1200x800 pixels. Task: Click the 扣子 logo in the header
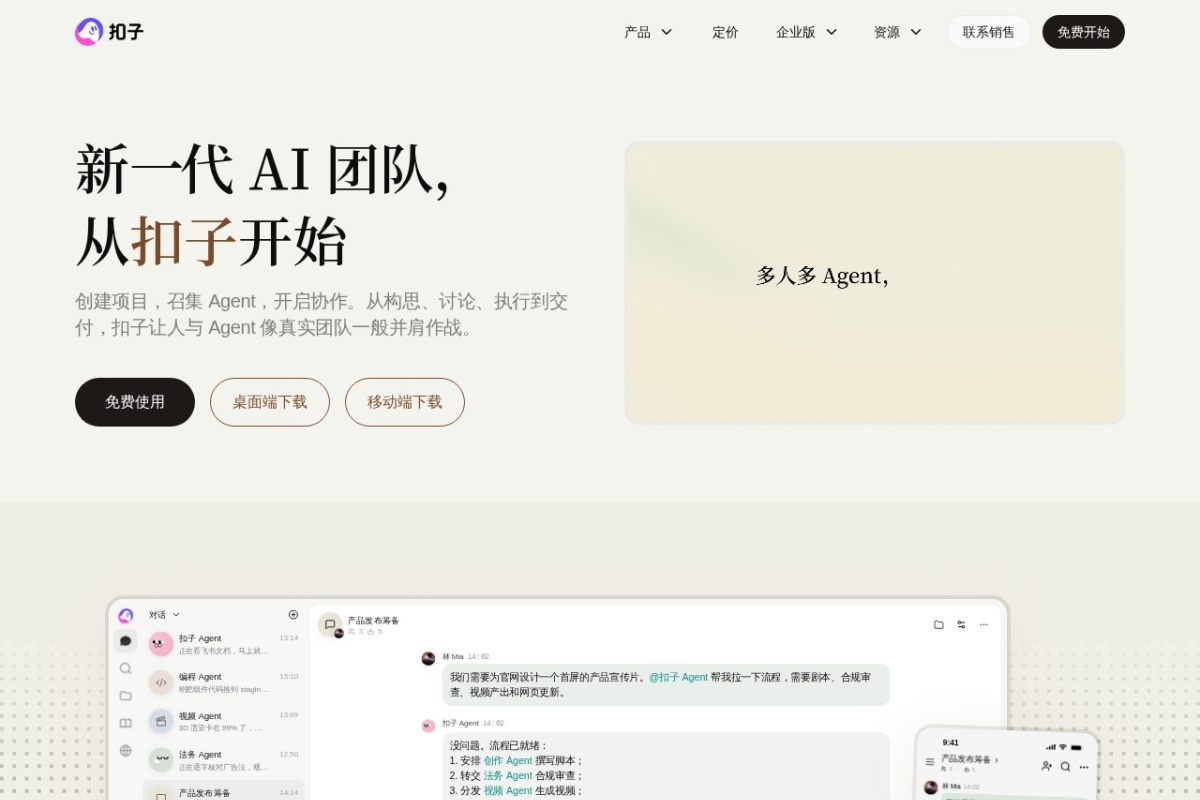coord(109,32)
